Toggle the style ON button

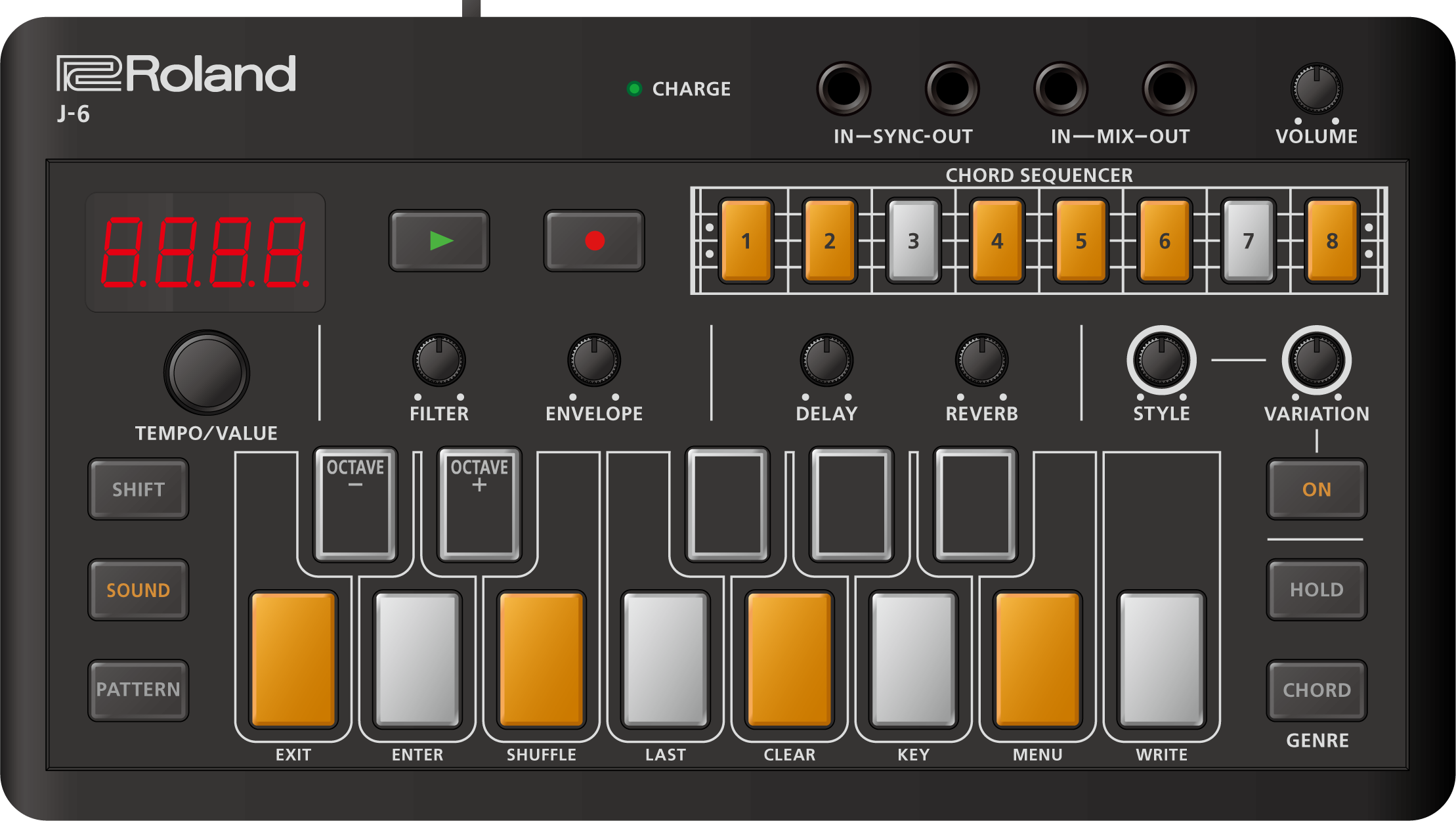click(1317, 489)
